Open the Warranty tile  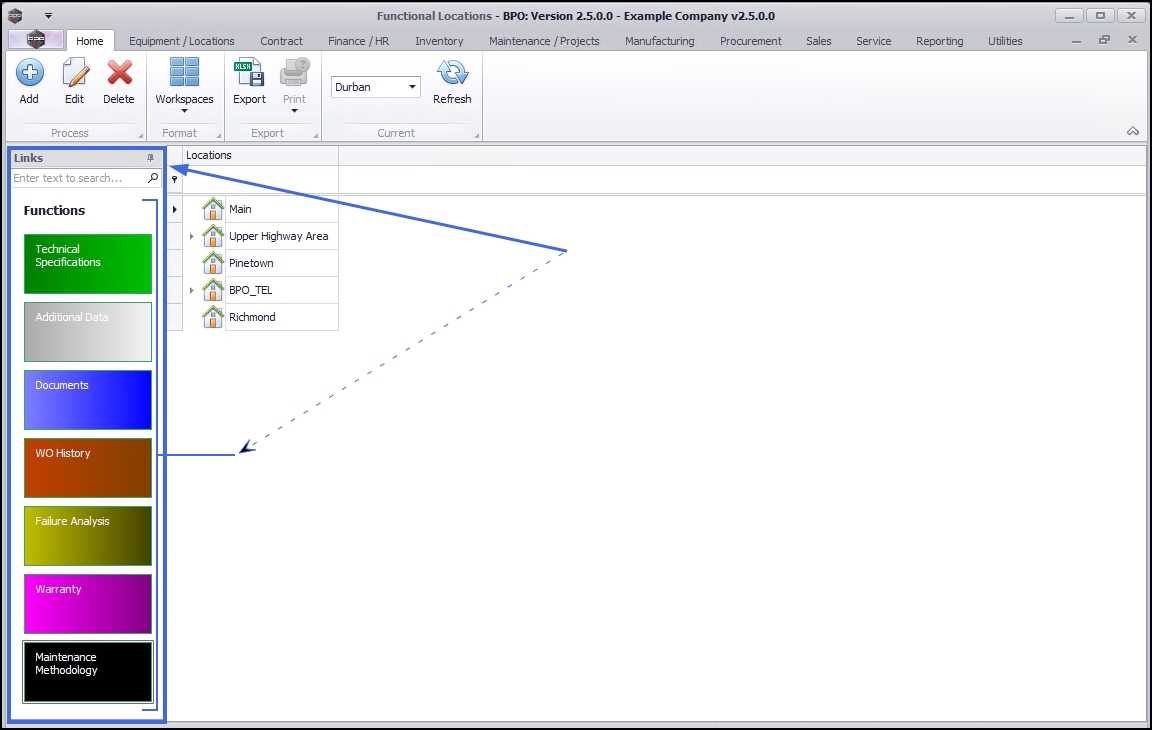pos(88,604)
